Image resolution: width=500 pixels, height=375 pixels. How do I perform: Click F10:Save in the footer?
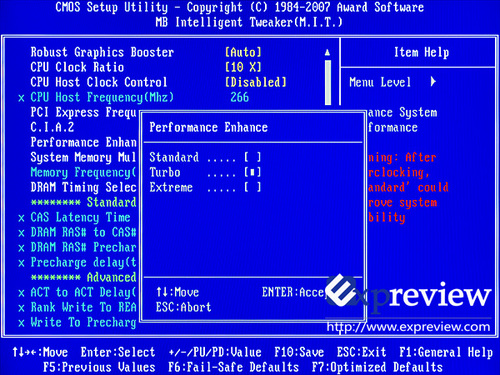tap(299, 352)
